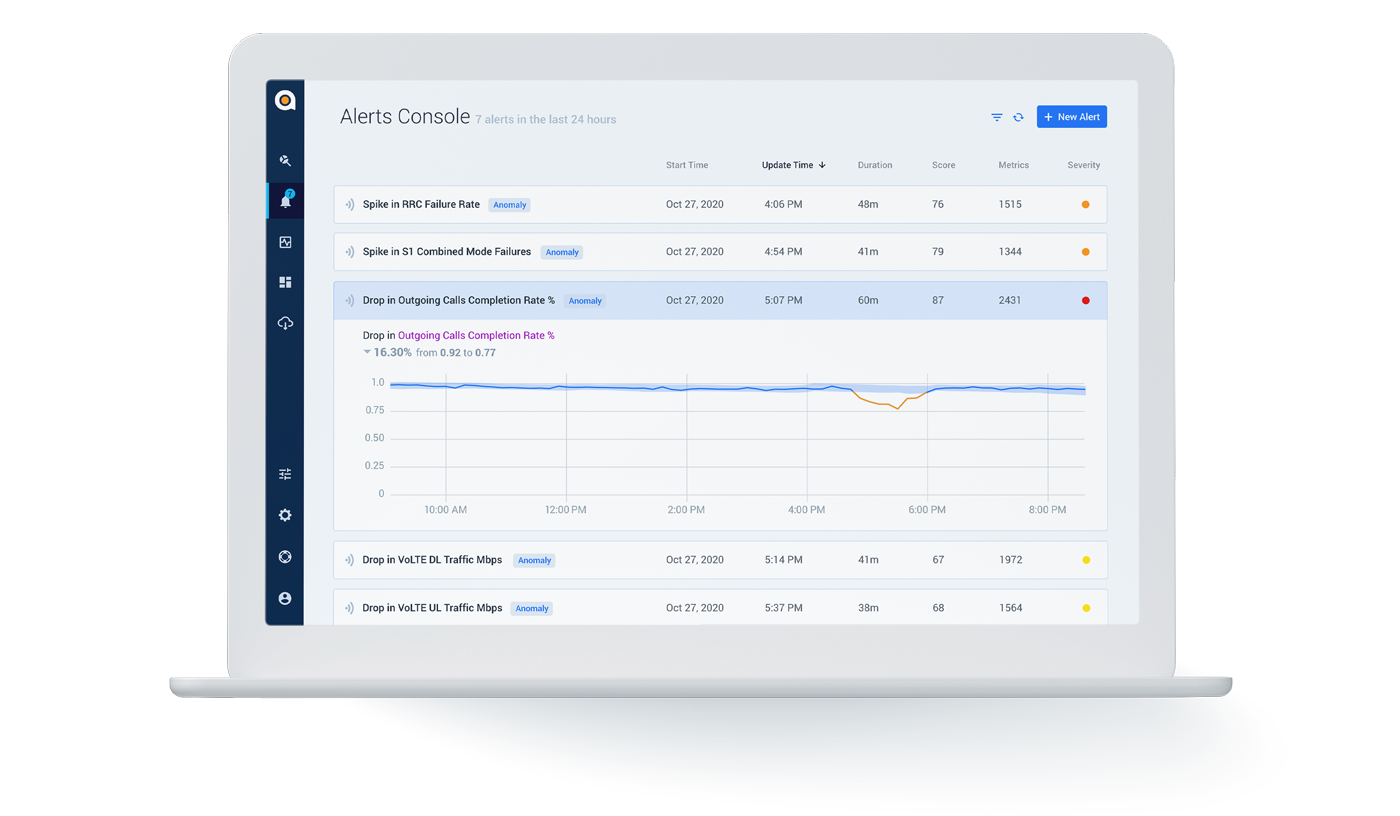The width and height of the screenshot is (1400, 816).
Task: Click Anomaly tag on VoLTE UL Traffic row
Action: [x=532, y=609]
